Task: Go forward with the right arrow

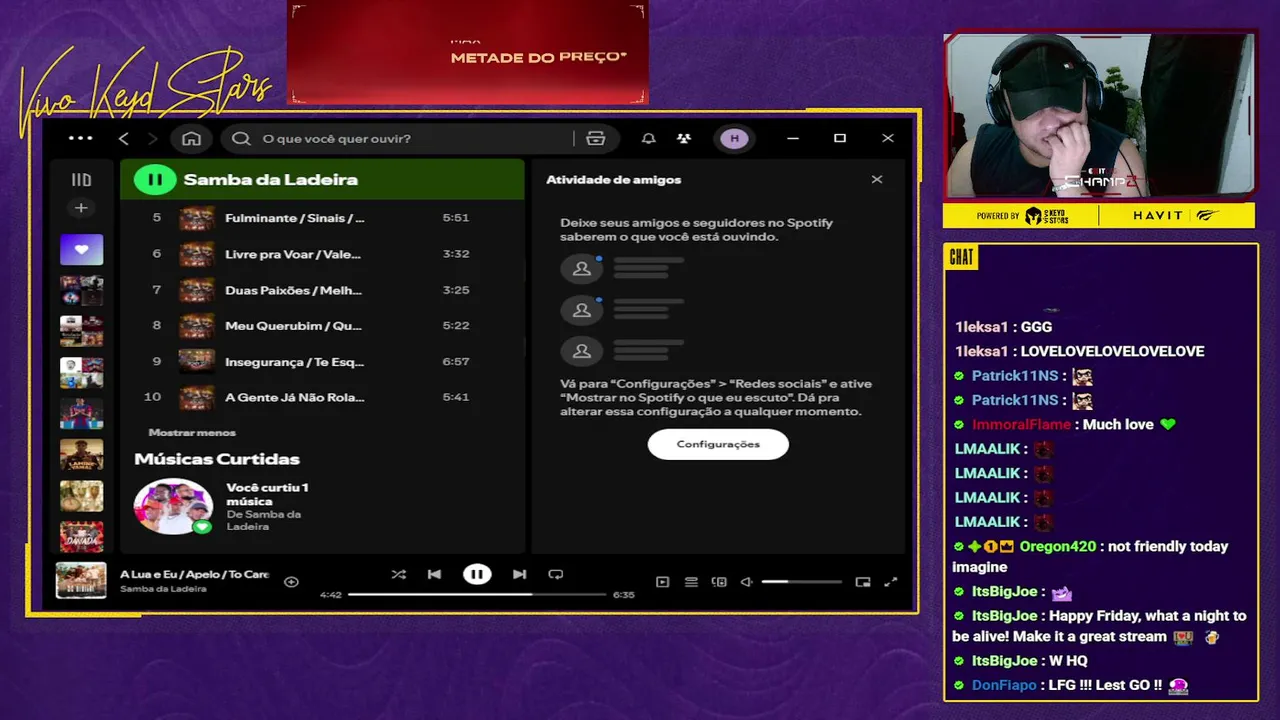Action: click(x=153, y=138)
